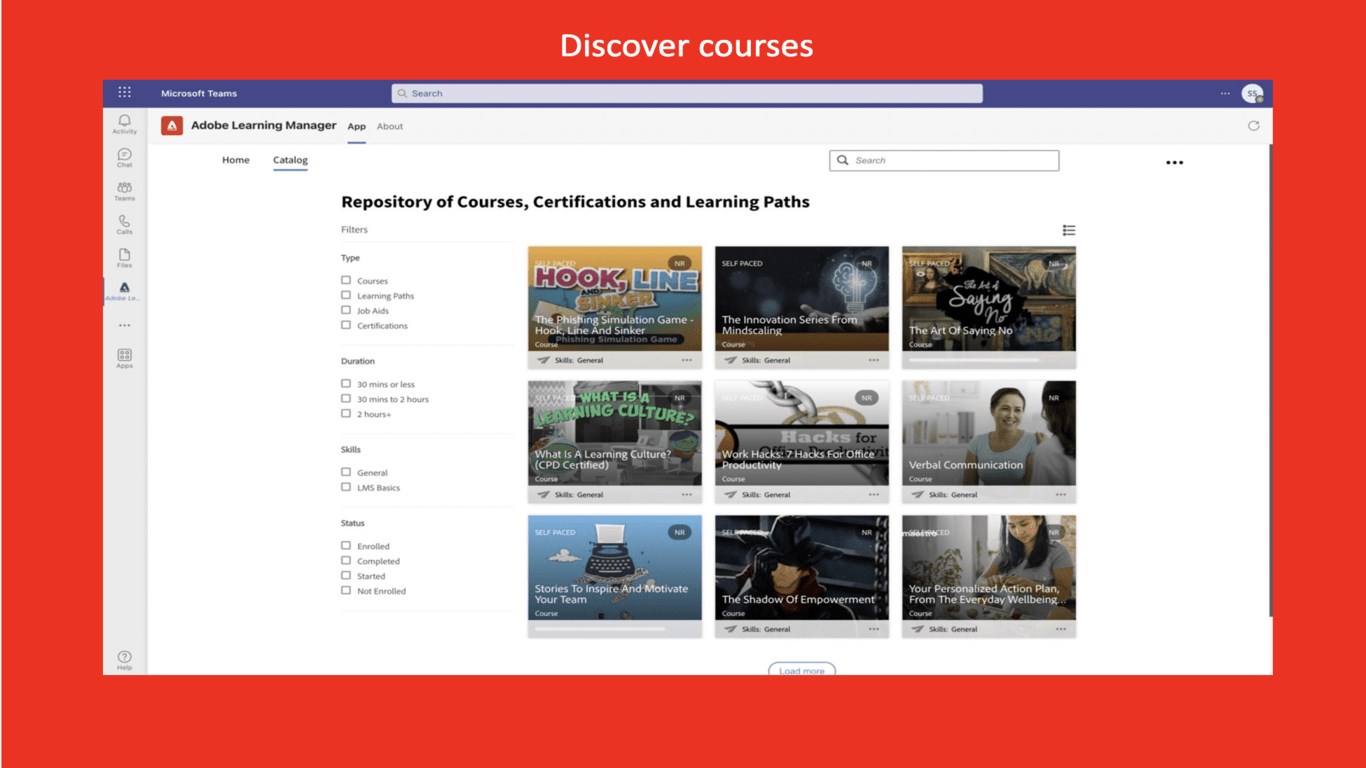
Task: Check the 2 hours+ duration filter
Action: tap(346, 413)
